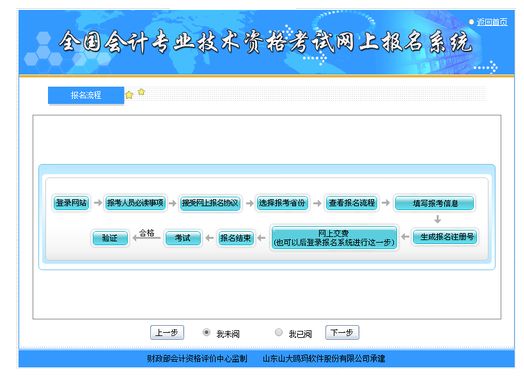Click the 报考人员必读事项 flow step

pos(135,203)
